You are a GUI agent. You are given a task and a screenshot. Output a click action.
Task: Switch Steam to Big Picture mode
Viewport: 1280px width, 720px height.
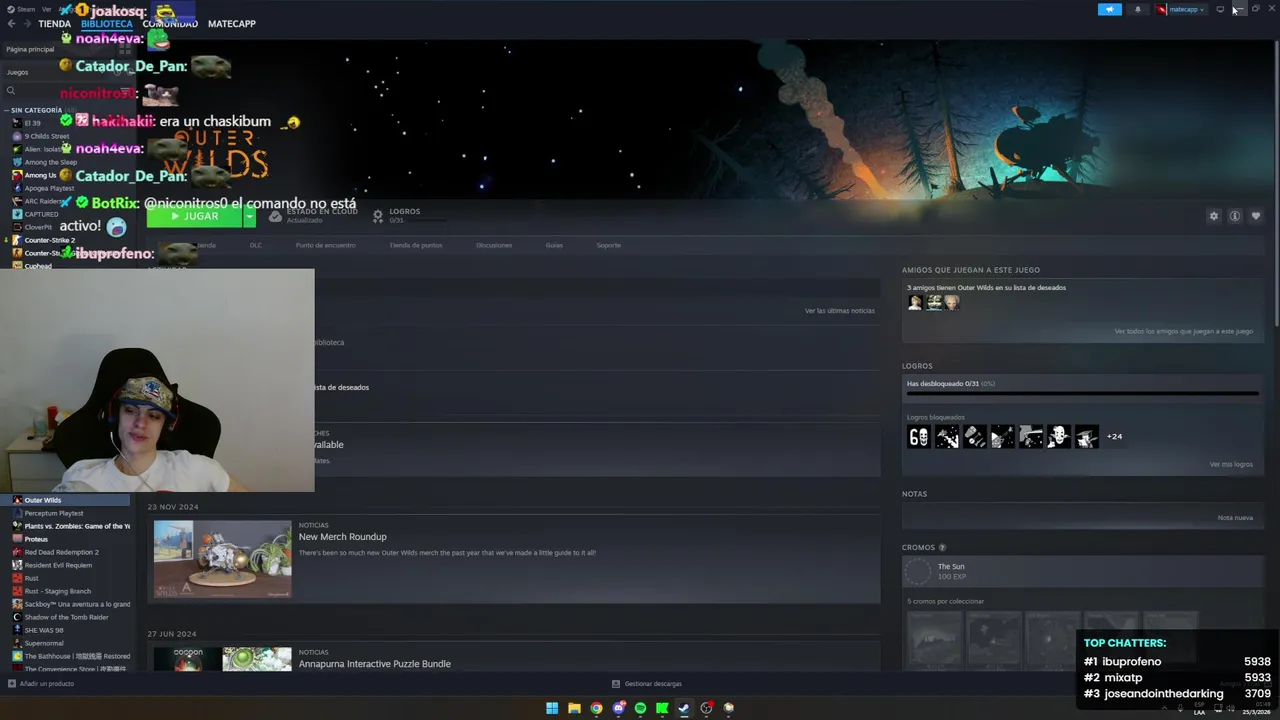[1220, 9]
